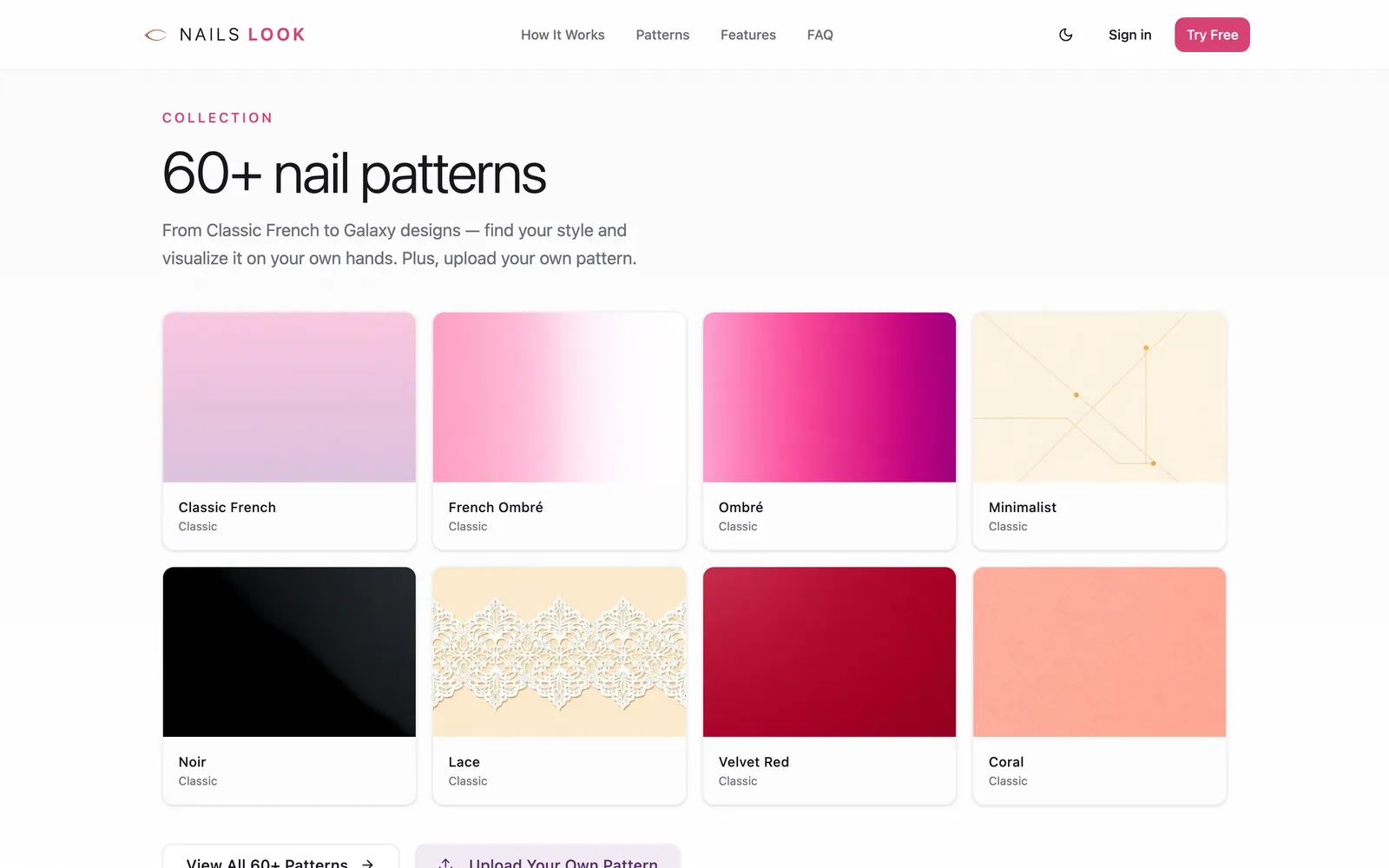Open the FAQ nav link

(x=820, y=35)
